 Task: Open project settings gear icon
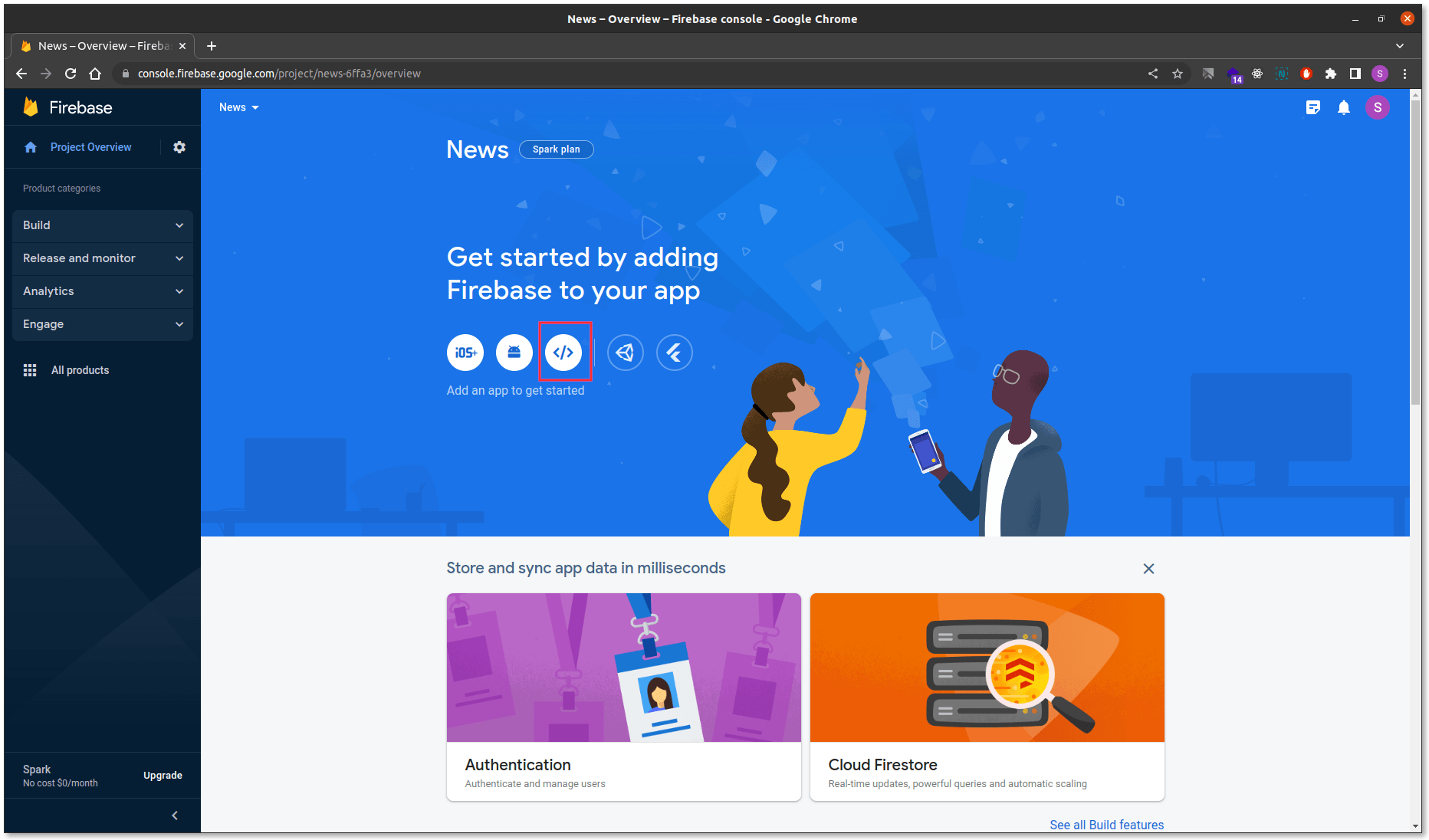[179, 147]
